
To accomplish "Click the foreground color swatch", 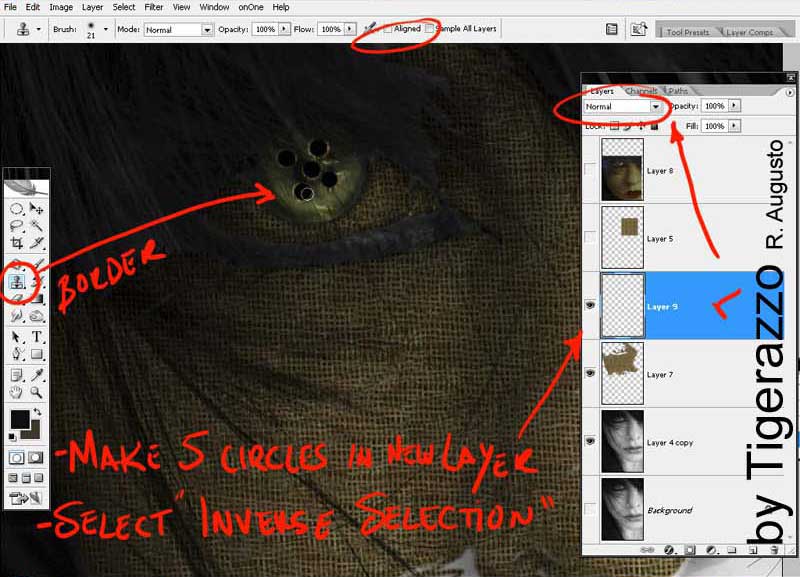I will (x=19, y=419).
